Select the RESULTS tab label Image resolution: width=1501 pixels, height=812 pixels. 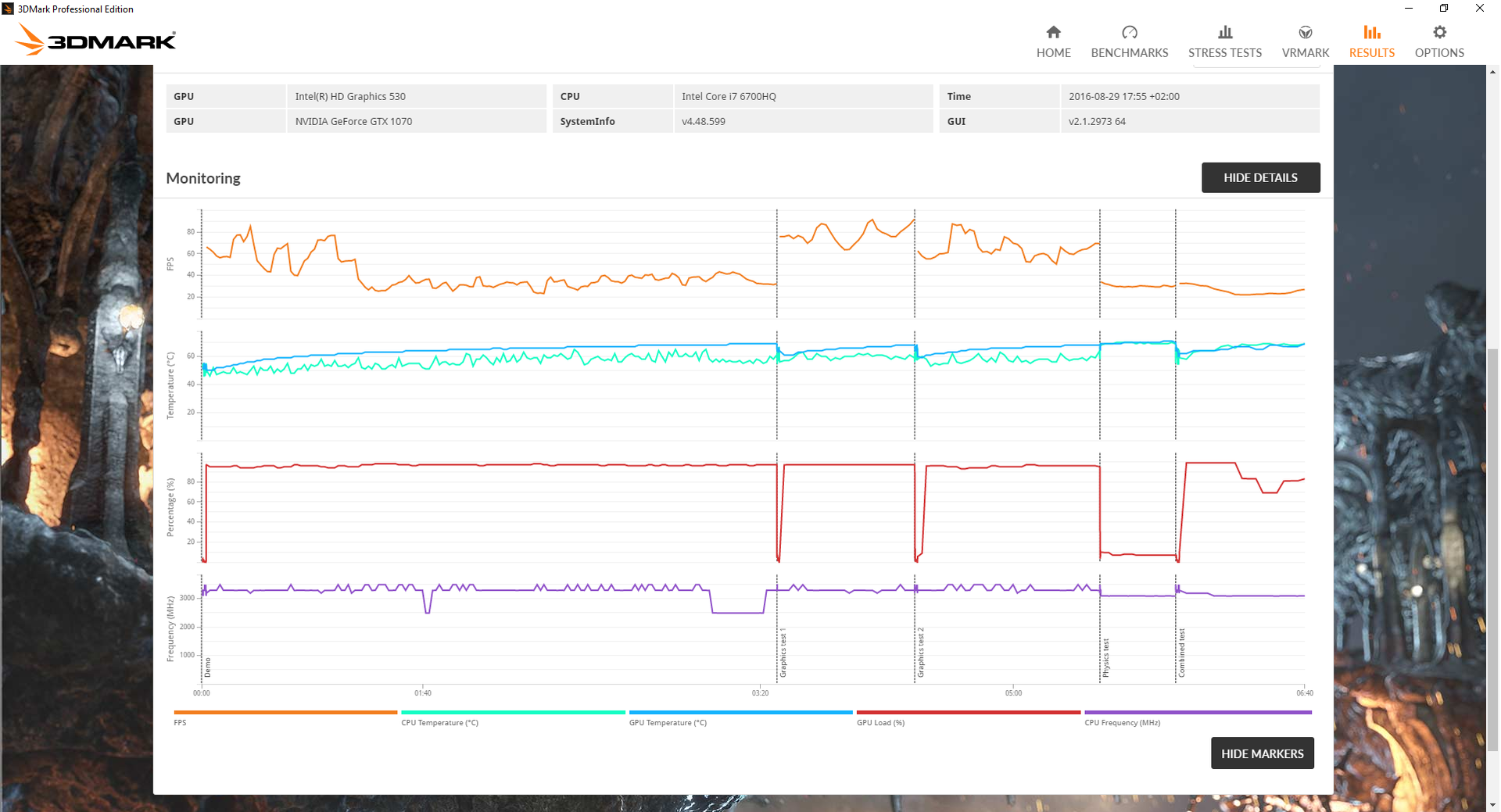[1371, 53]
